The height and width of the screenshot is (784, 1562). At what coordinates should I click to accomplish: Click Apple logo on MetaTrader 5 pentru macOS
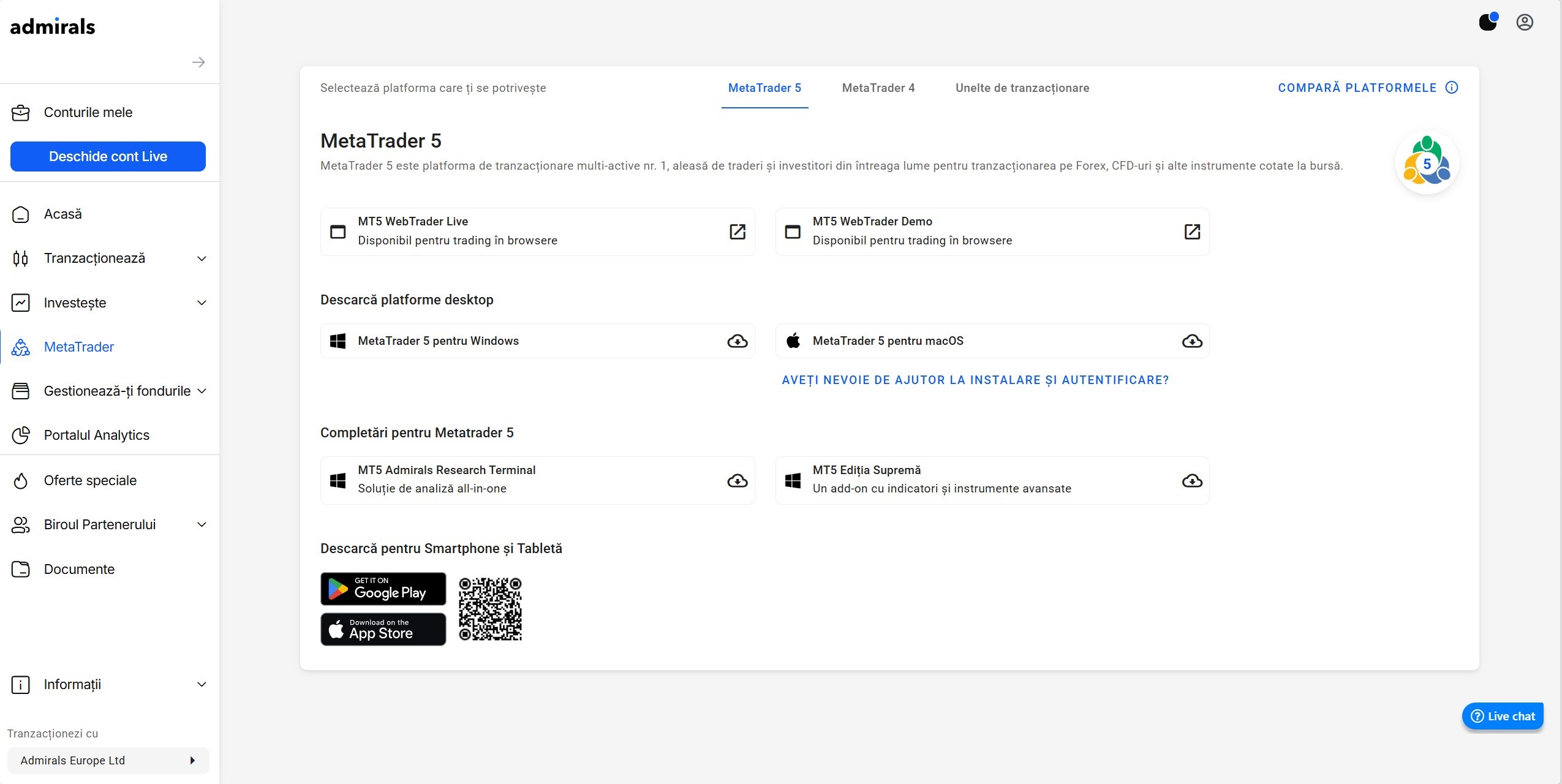pos(793,341)
